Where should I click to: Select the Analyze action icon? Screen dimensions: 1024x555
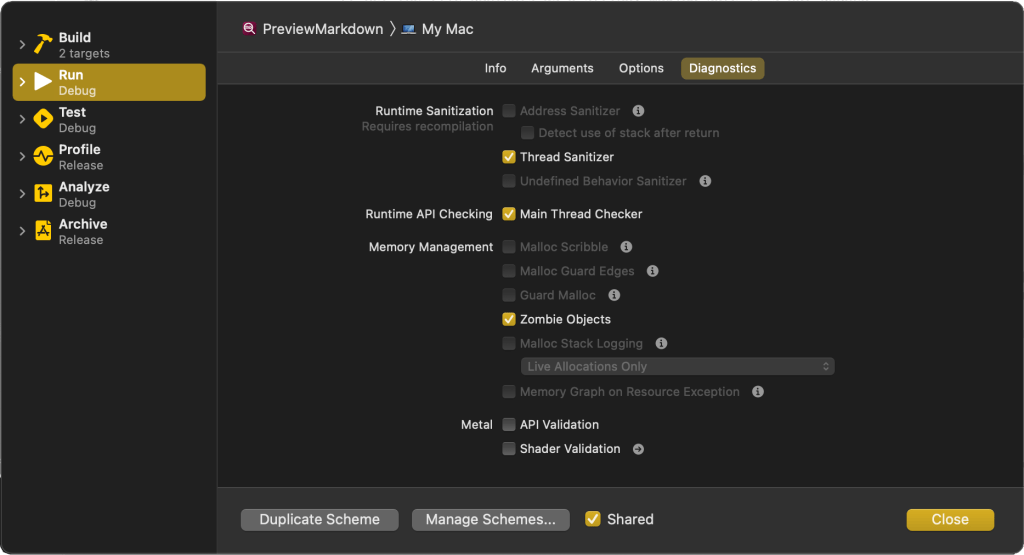[43, 194]
